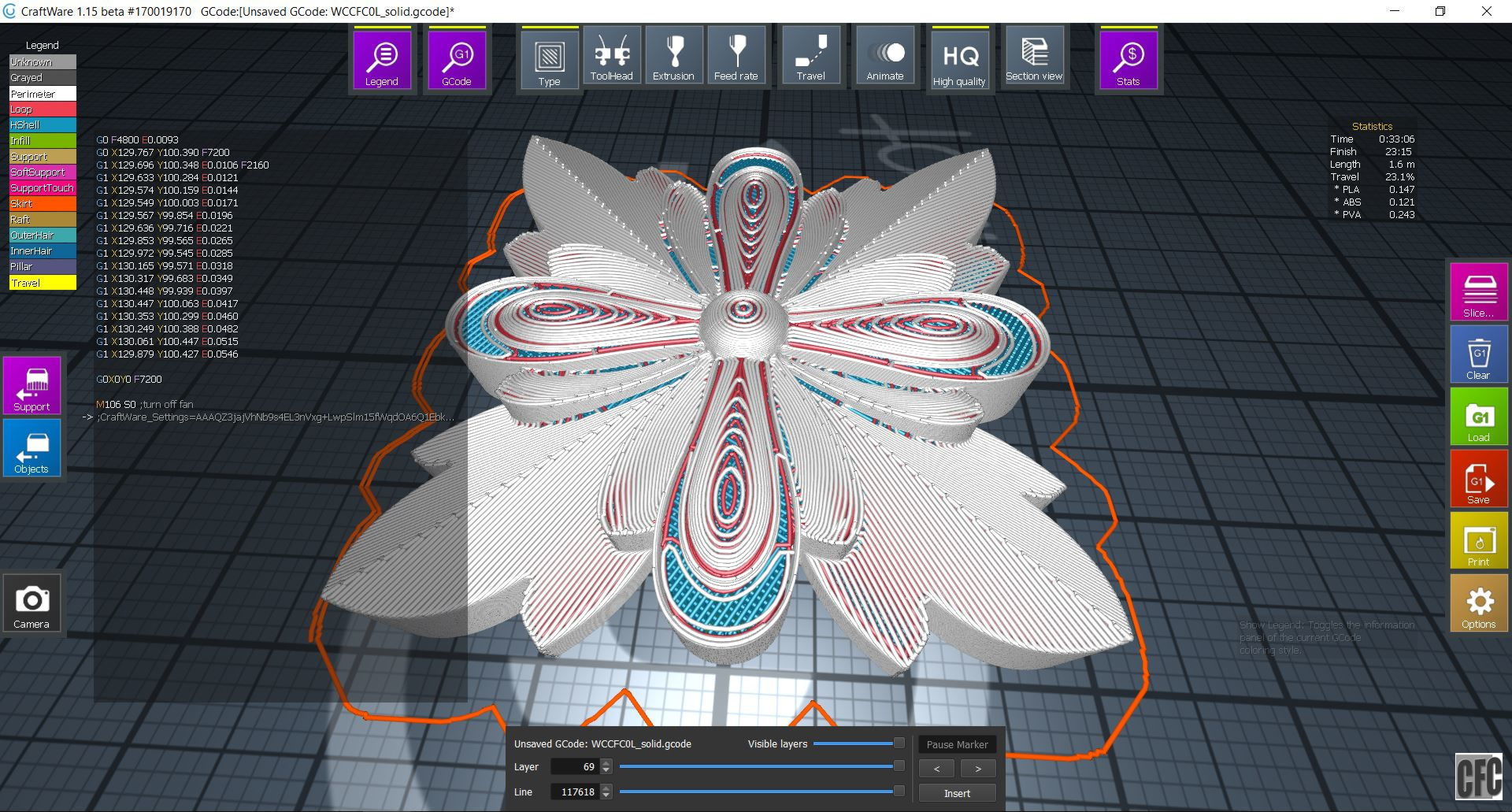Viewport: 1512px width, 812px height.
Task: Click 'Unsaved GCode: WCCFC0L_solid.gcode' label
Action: click(602, 743)
